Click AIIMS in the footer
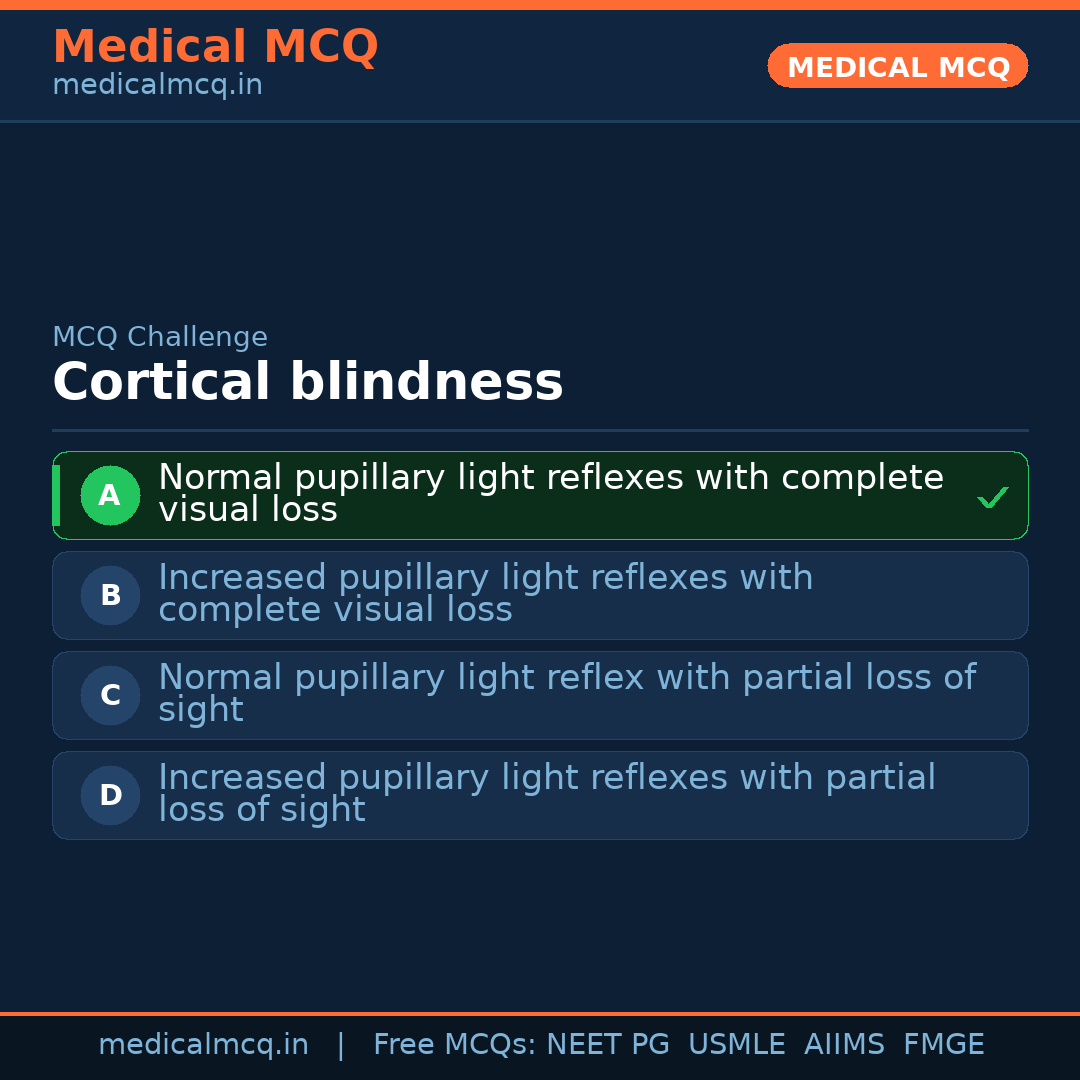 point(844,1045)
